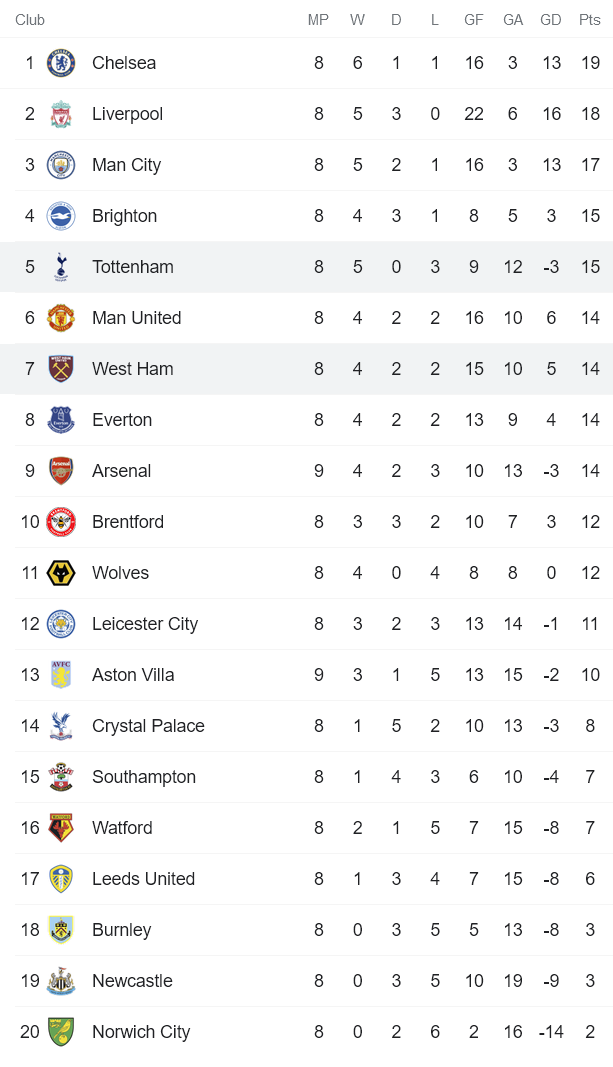Image resolution: width=613 pixels, height=1067 pixels.
Task: Select the Everton team name
Action: point(122,420)
